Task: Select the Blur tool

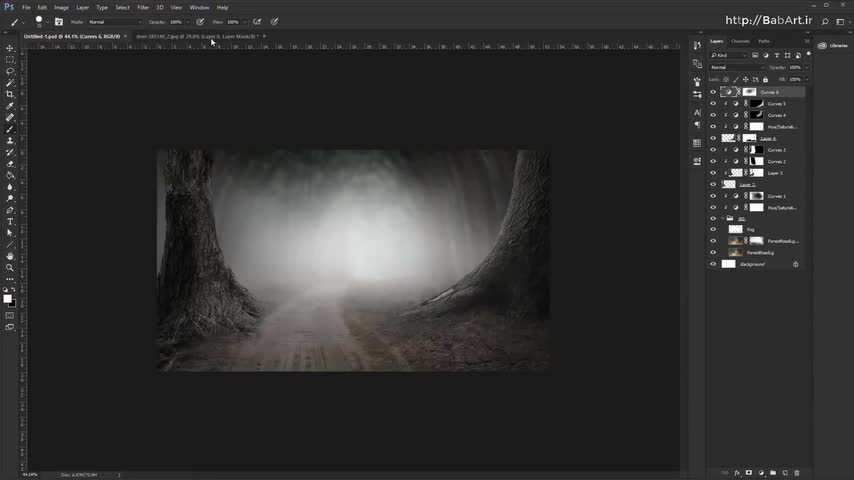Action: click(x=10, y=187)
